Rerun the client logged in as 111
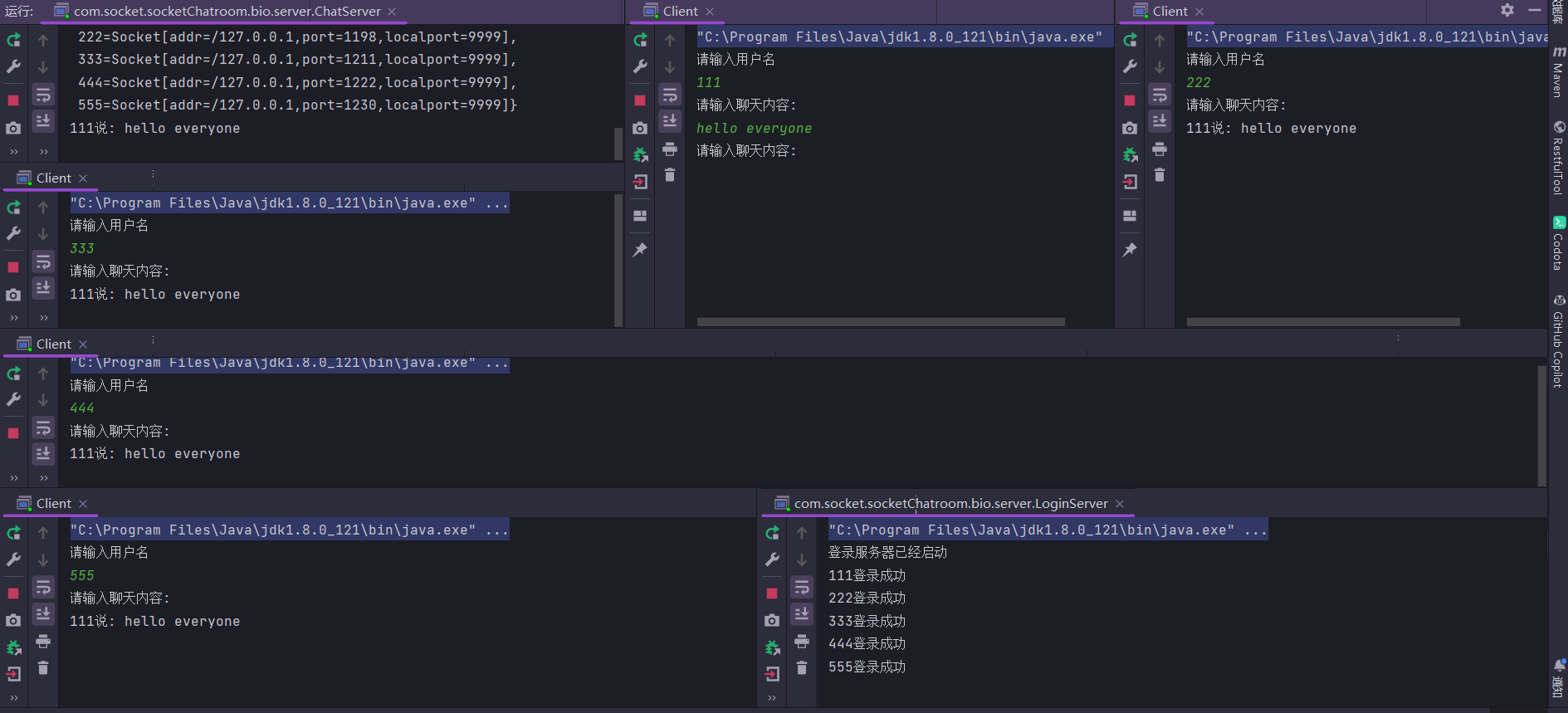The width and height of the screenshot is (1568, 713). [x=640, y=40]
